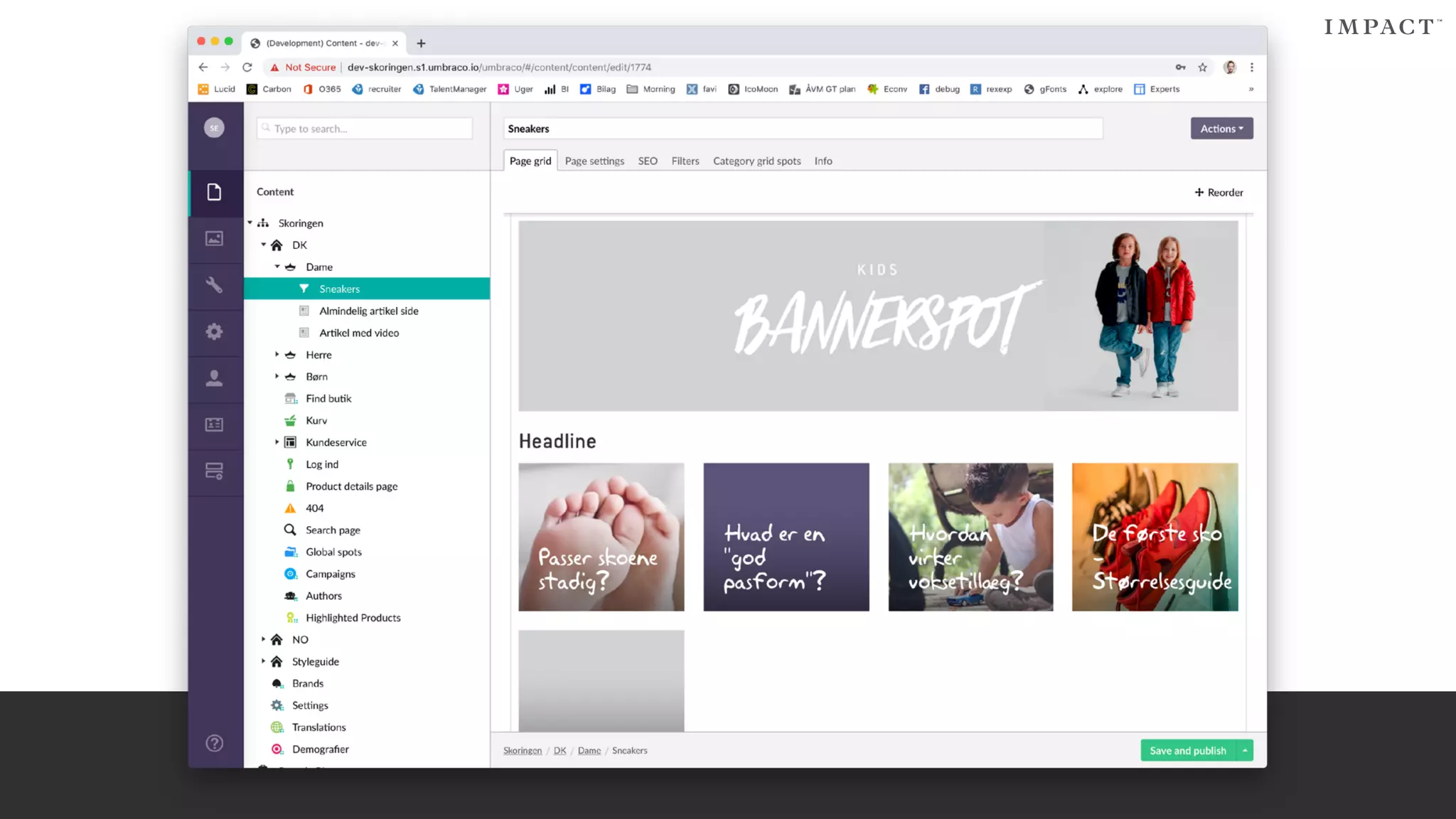Switch to the Page settings tab
The height and width of the screenshot is (819, 1456).
[594, 161]
